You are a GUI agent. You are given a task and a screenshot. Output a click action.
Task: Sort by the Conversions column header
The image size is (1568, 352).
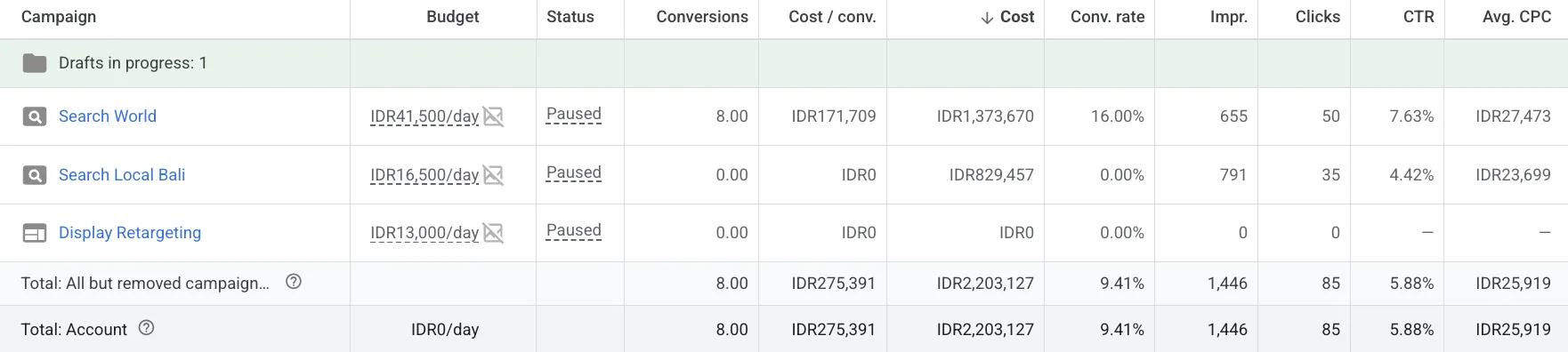click(x=702, y=17)
